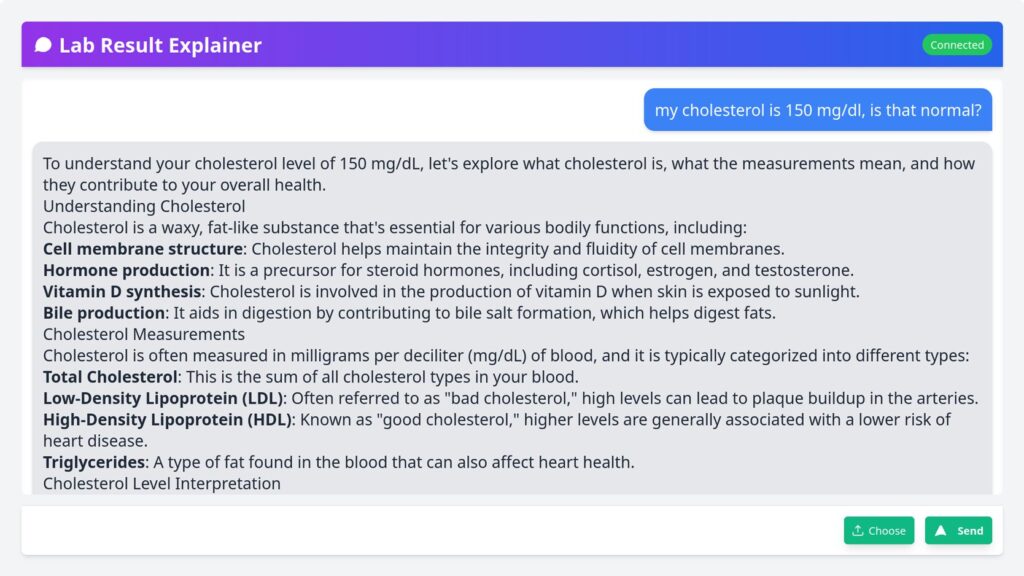Click the 'Cholesterol Level Interpretation' heading
The width and height of the screenshot is (1024, 576).
[x=161, y=483]
